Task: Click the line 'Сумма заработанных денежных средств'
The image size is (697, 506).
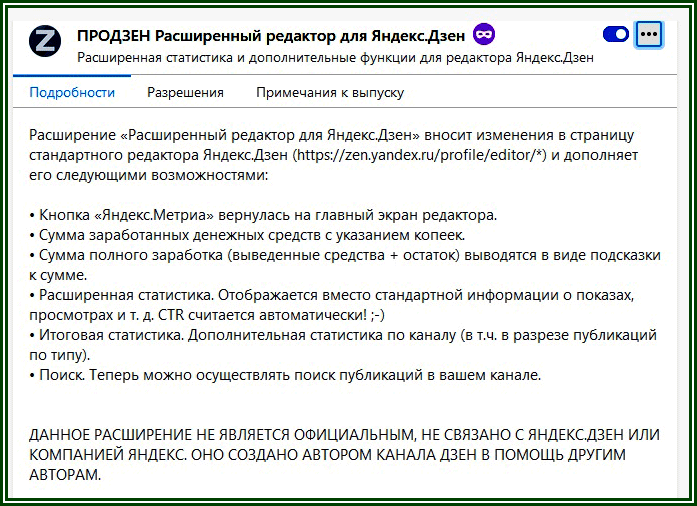Action: [x=247, y=235]
